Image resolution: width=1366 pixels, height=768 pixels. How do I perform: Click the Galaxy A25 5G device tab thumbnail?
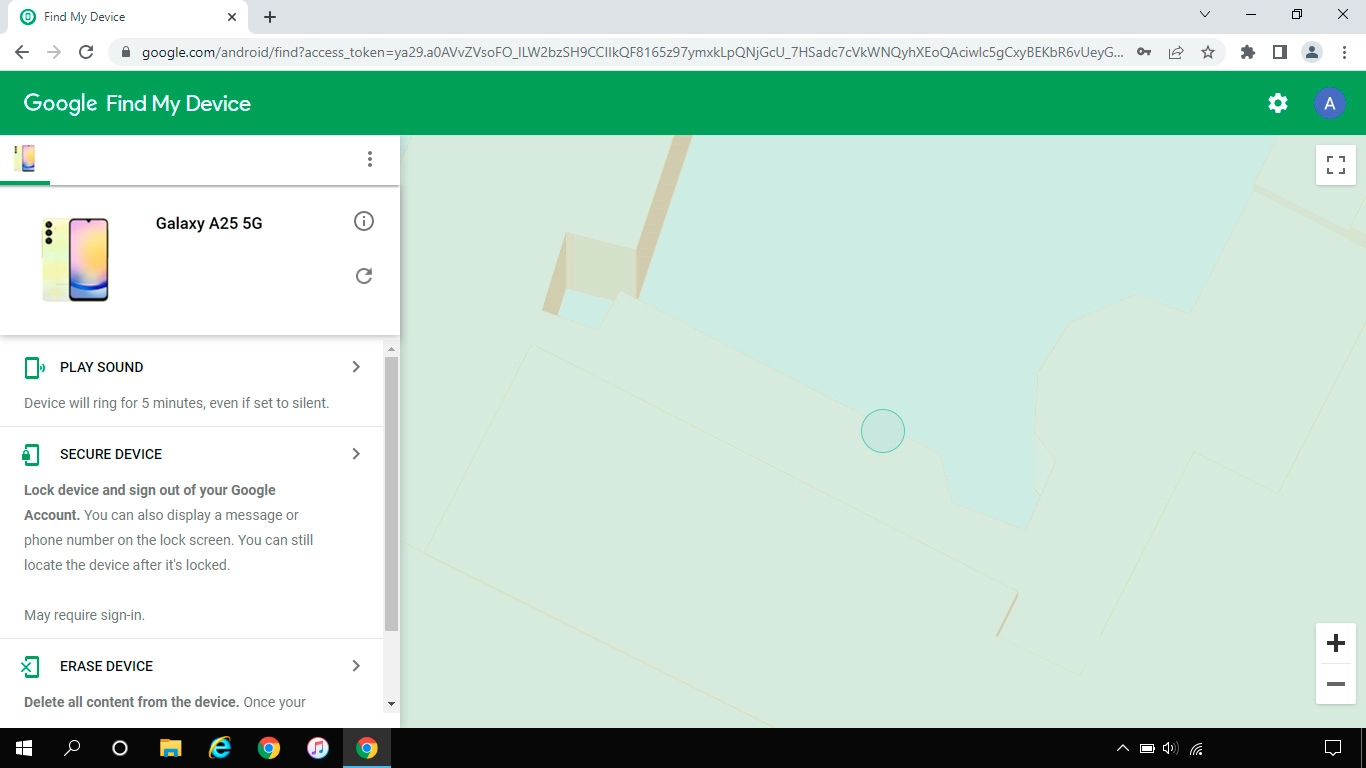pyautogui.click(x=24, y=158)
